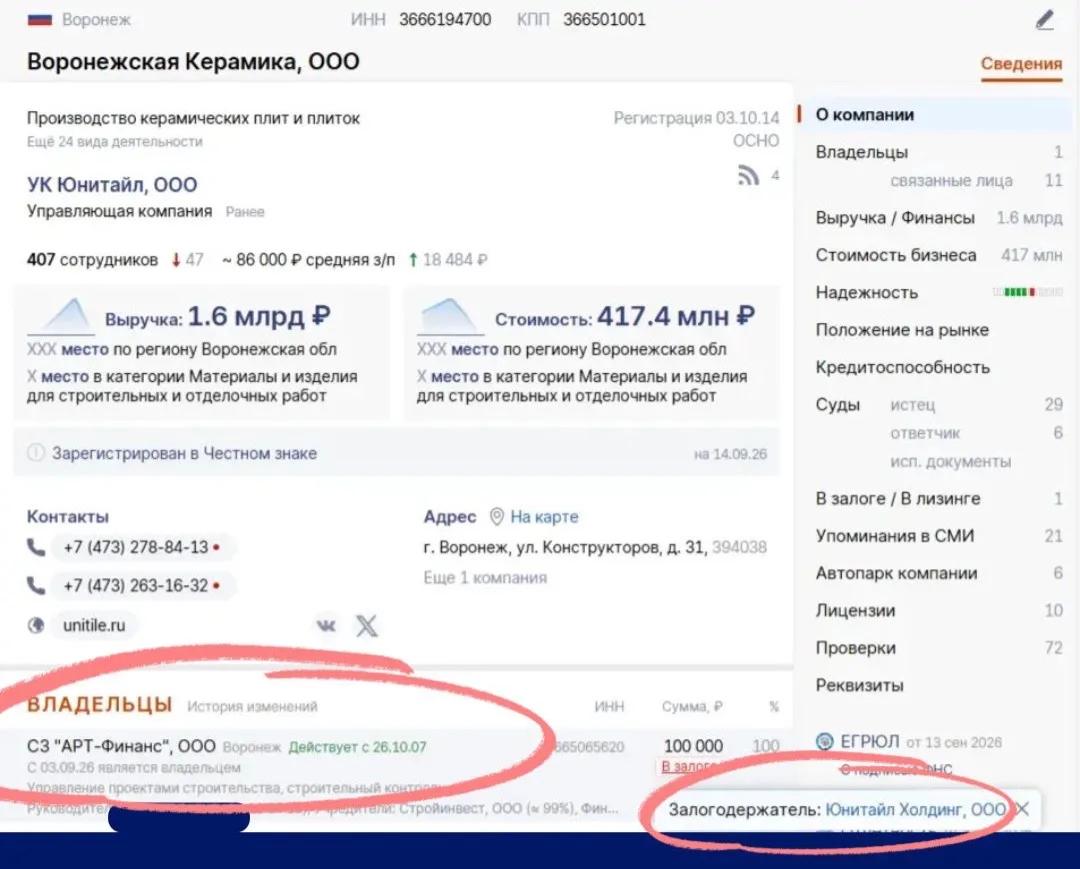Open УК Юнитайл, ООО link
1080x869 pixels.
[x=112, y=185]
